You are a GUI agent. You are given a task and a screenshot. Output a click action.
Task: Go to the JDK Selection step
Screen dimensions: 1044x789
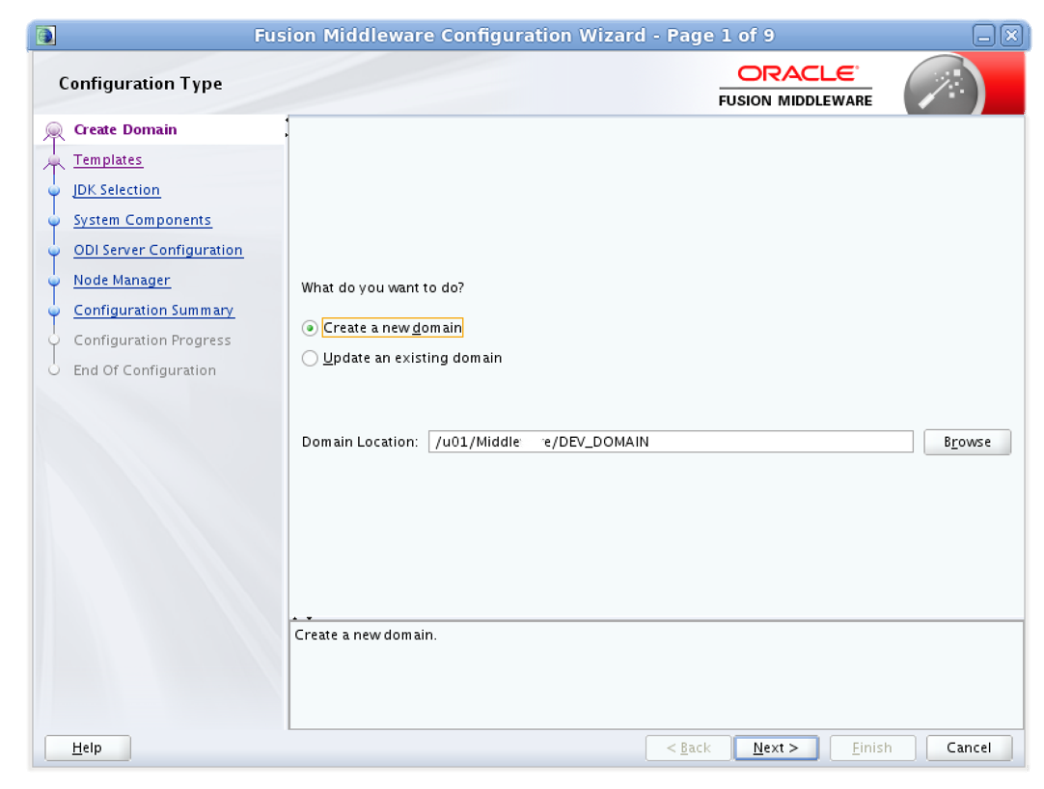coord(117,190)
